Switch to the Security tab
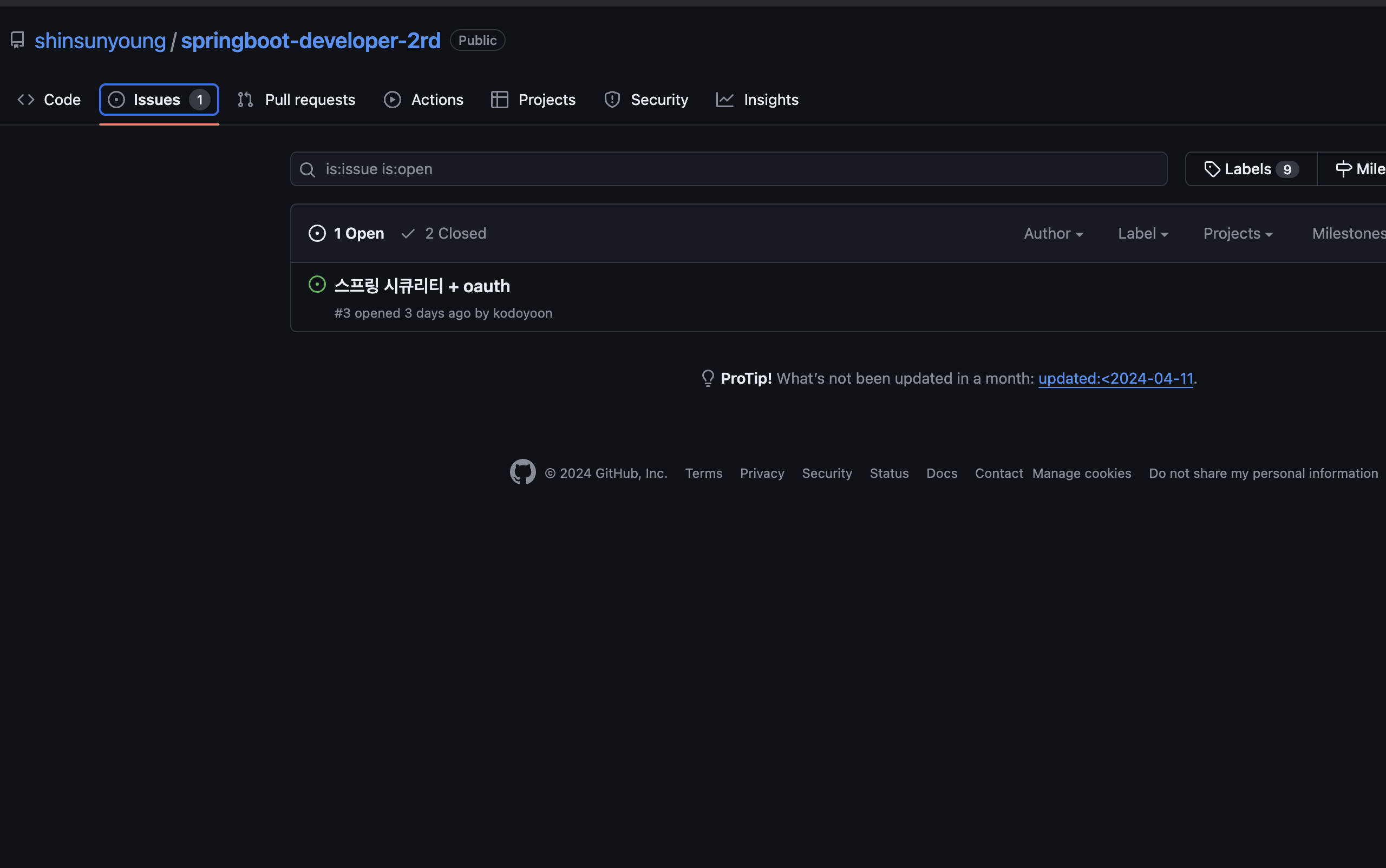1386x868 pixels. 645,100
